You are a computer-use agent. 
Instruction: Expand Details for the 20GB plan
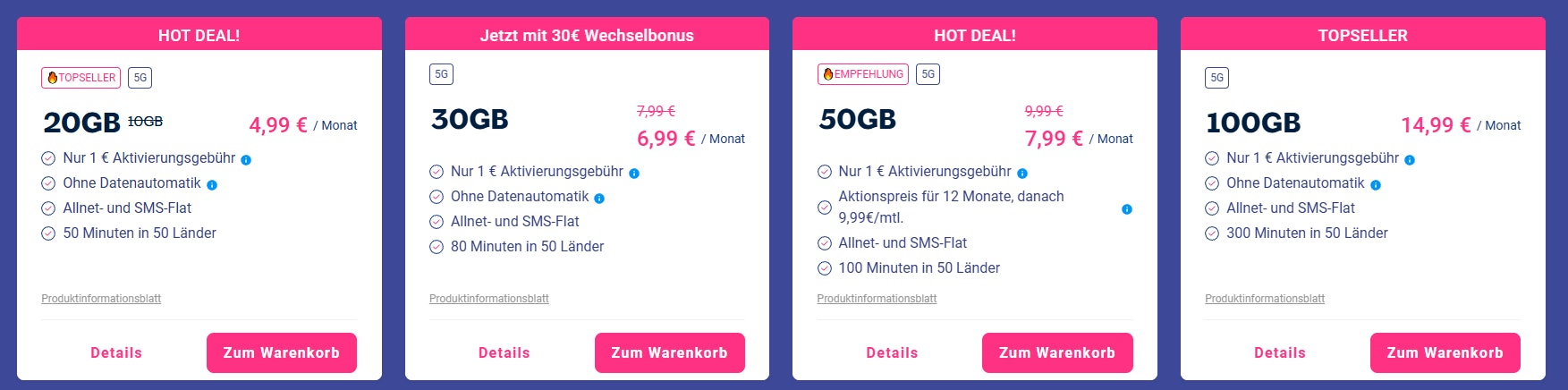point(116,352)
